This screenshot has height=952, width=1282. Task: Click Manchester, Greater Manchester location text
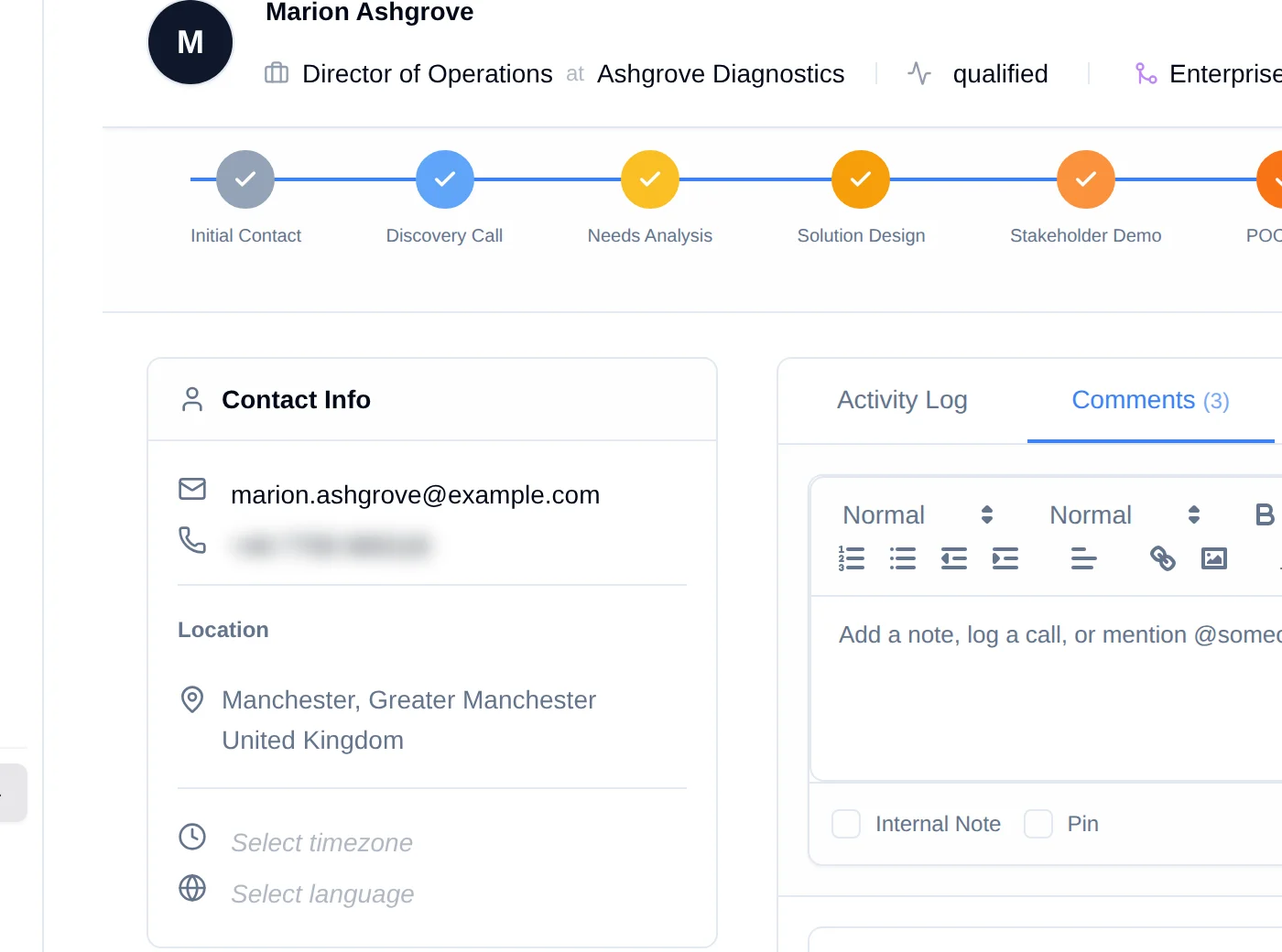[408, 699]
